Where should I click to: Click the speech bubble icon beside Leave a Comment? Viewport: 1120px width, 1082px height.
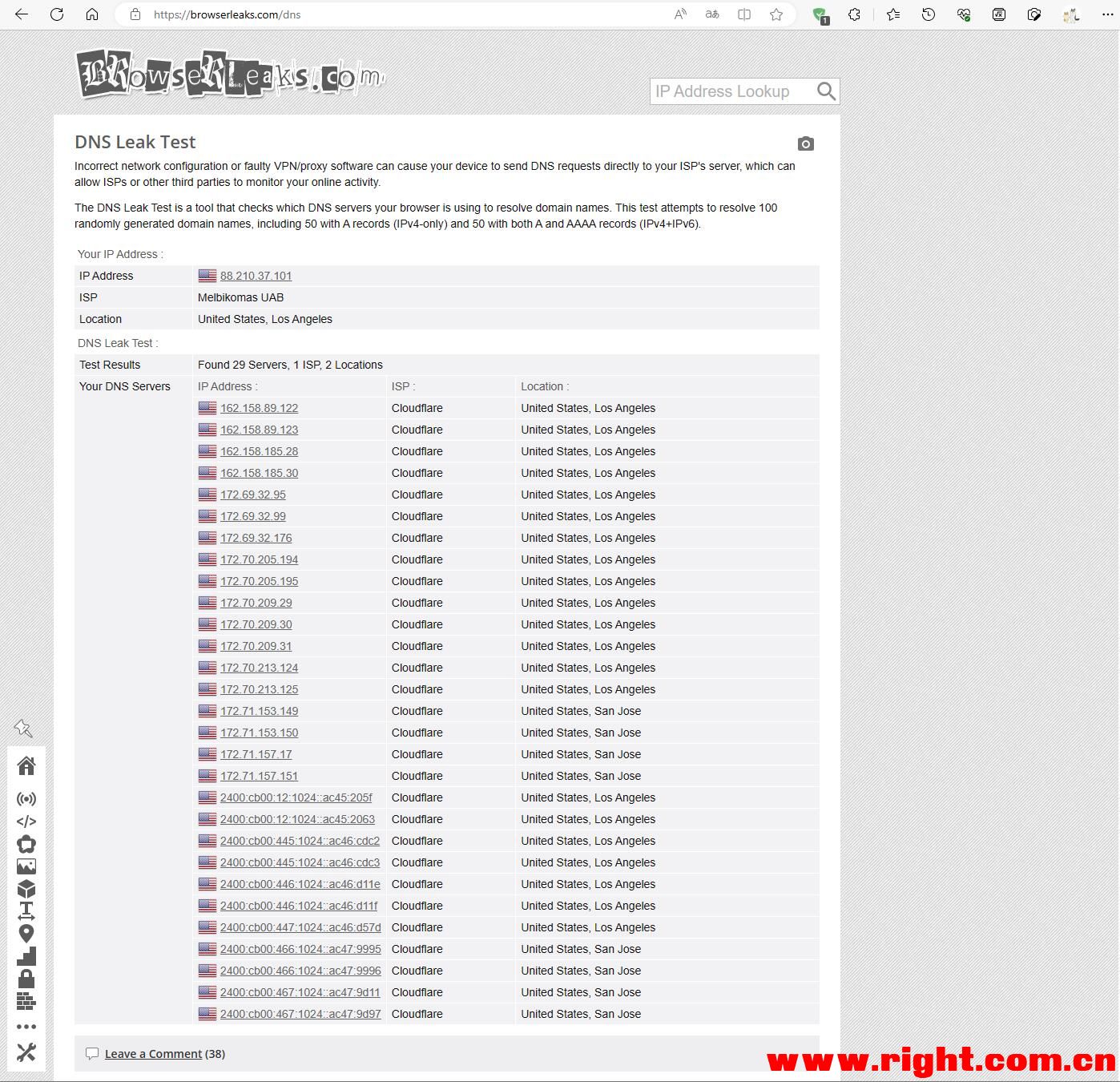pyautogui.click(x=92, y=1054)
